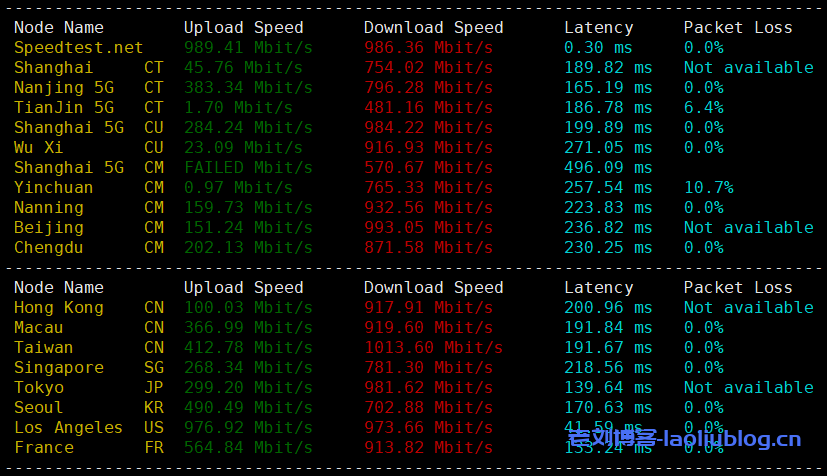
Task: Select the France node name
Action: click(x=44, y=448)
